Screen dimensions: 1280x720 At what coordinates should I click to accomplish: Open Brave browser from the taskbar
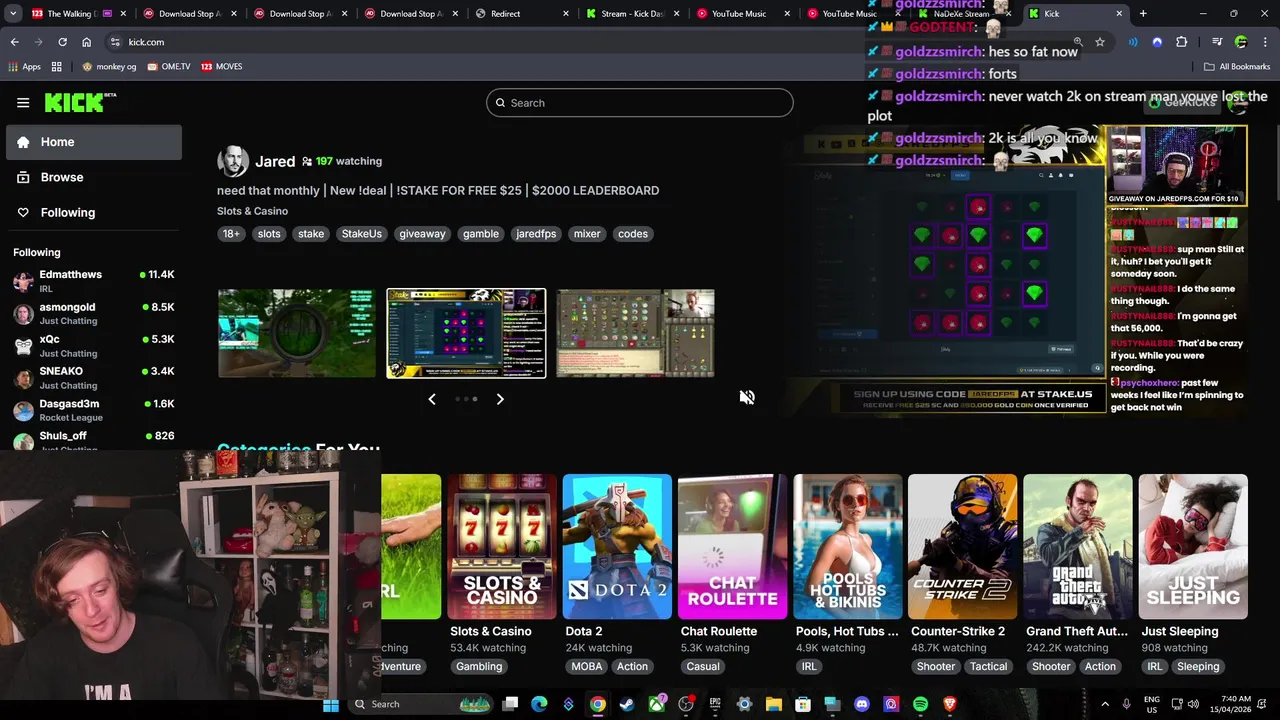[950, 704]
